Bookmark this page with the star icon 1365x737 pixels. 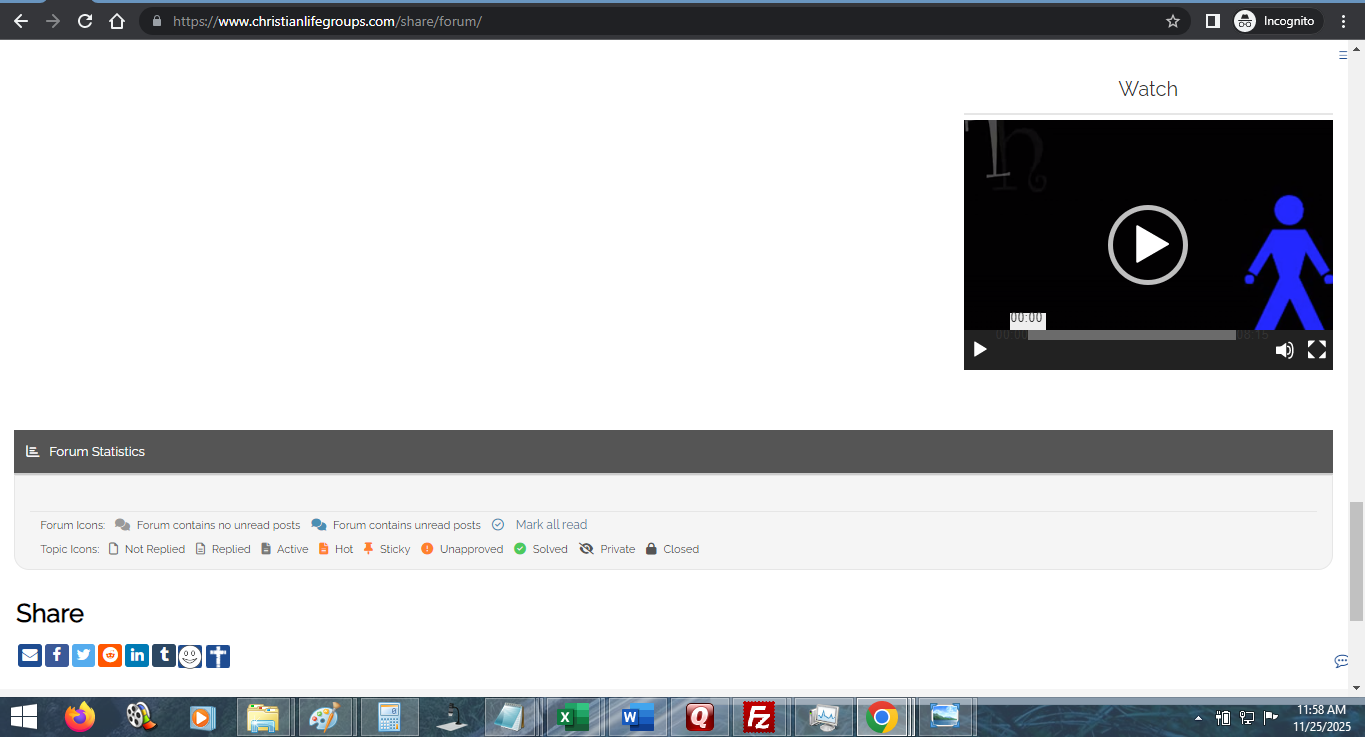point(1173,21)
